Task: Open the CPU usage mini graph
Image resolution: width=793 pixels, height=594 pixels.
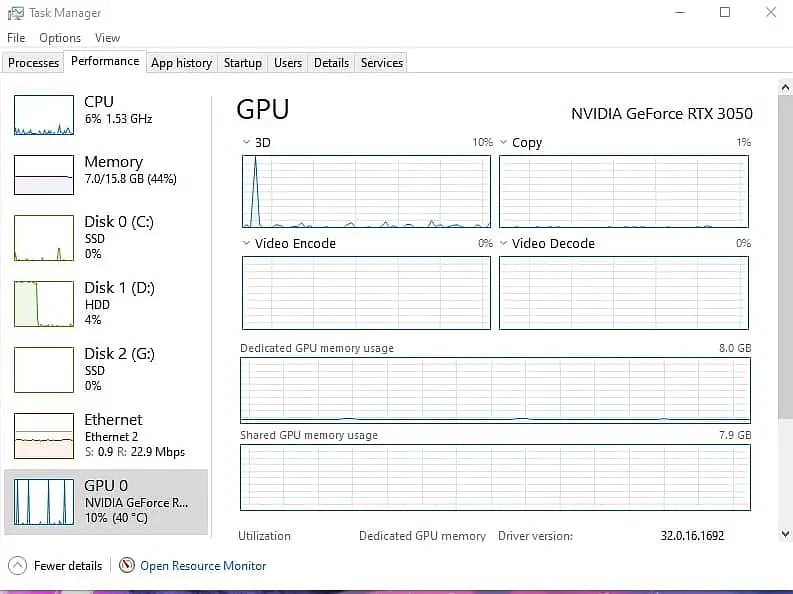Action: point(44,115)
